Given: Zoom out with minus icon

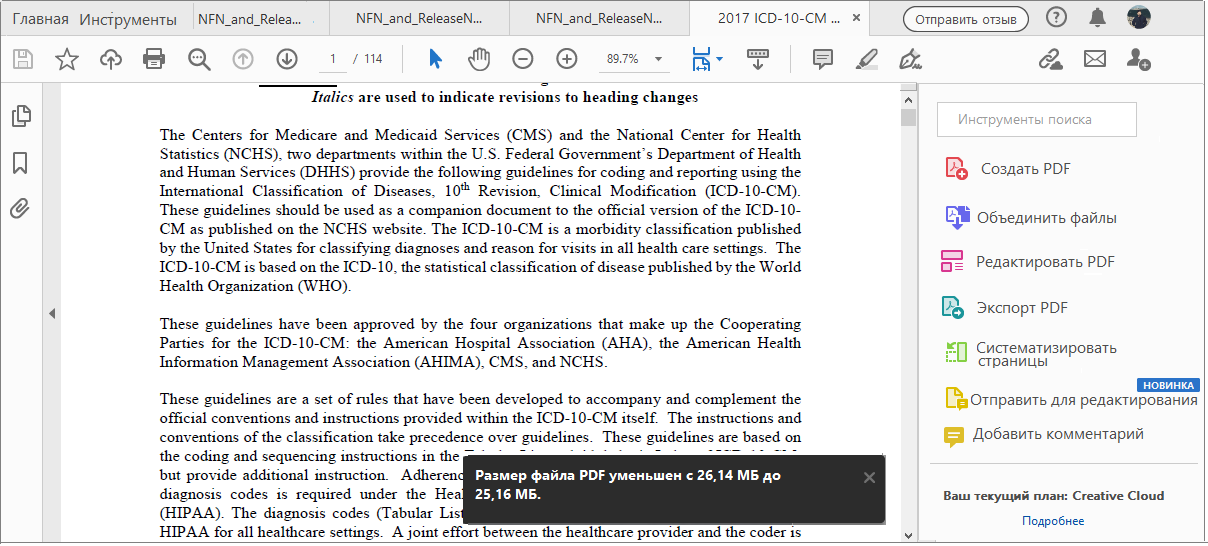Looking at the screenshot, I should [x=523, y=59].
